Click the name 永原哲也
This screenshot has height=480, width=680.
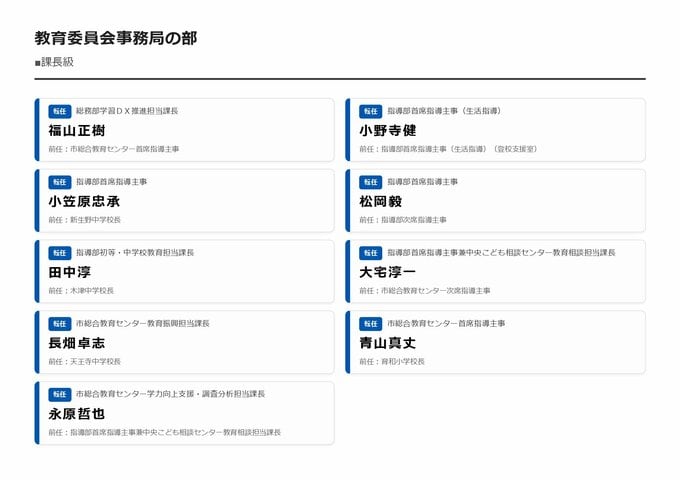(76, 413)
